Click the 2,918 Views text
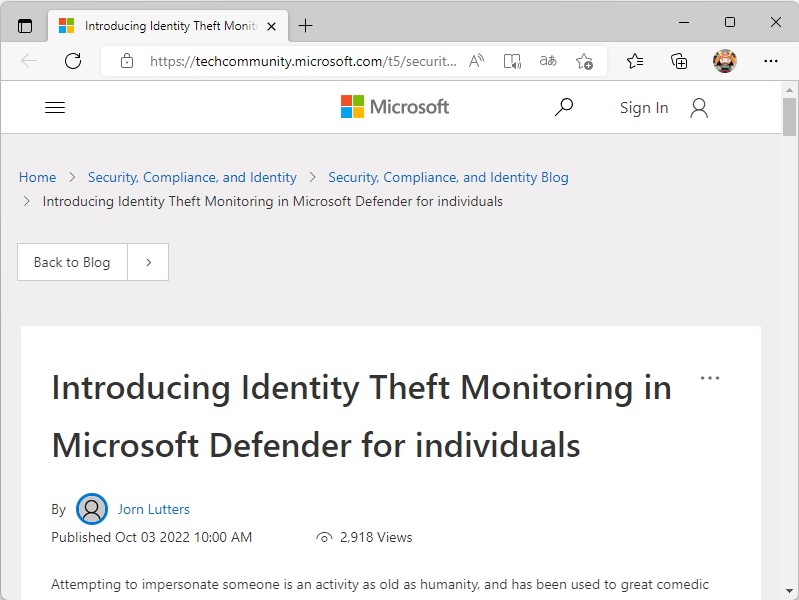 376,537
